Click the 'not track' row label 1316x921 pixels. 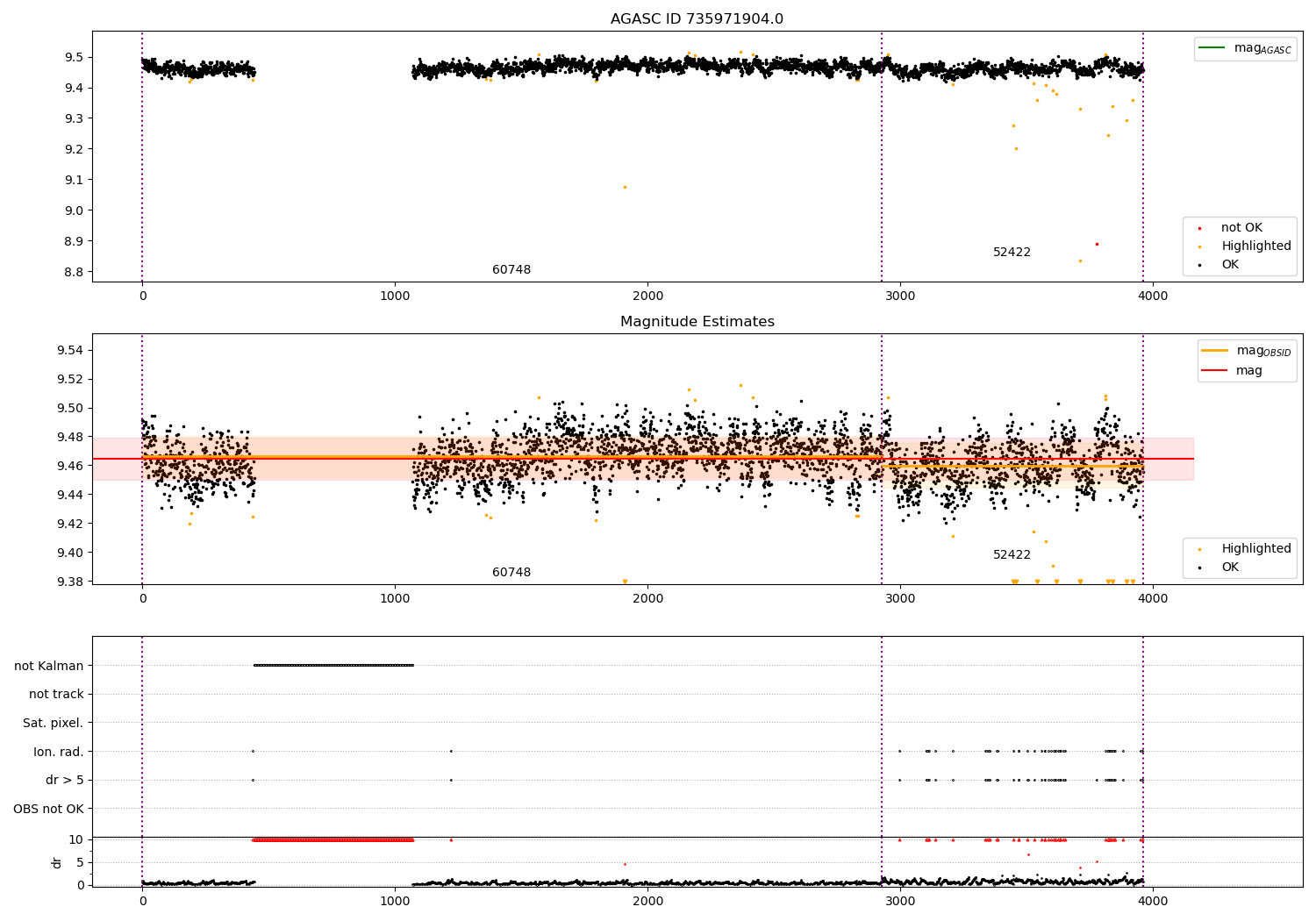coord(56,695)
